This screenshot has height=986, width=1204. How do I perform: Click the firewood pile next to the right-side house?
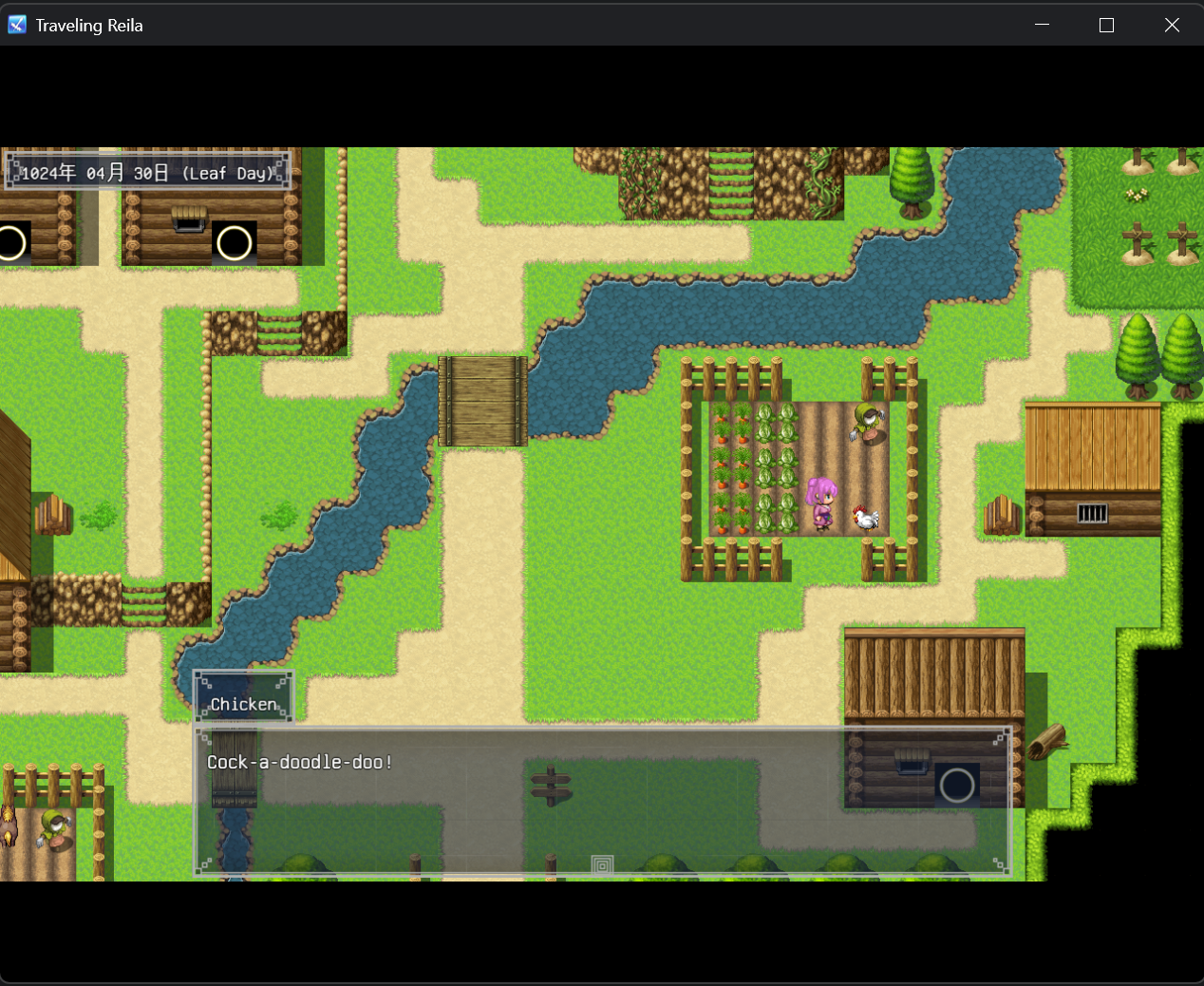pos(1001,515)
